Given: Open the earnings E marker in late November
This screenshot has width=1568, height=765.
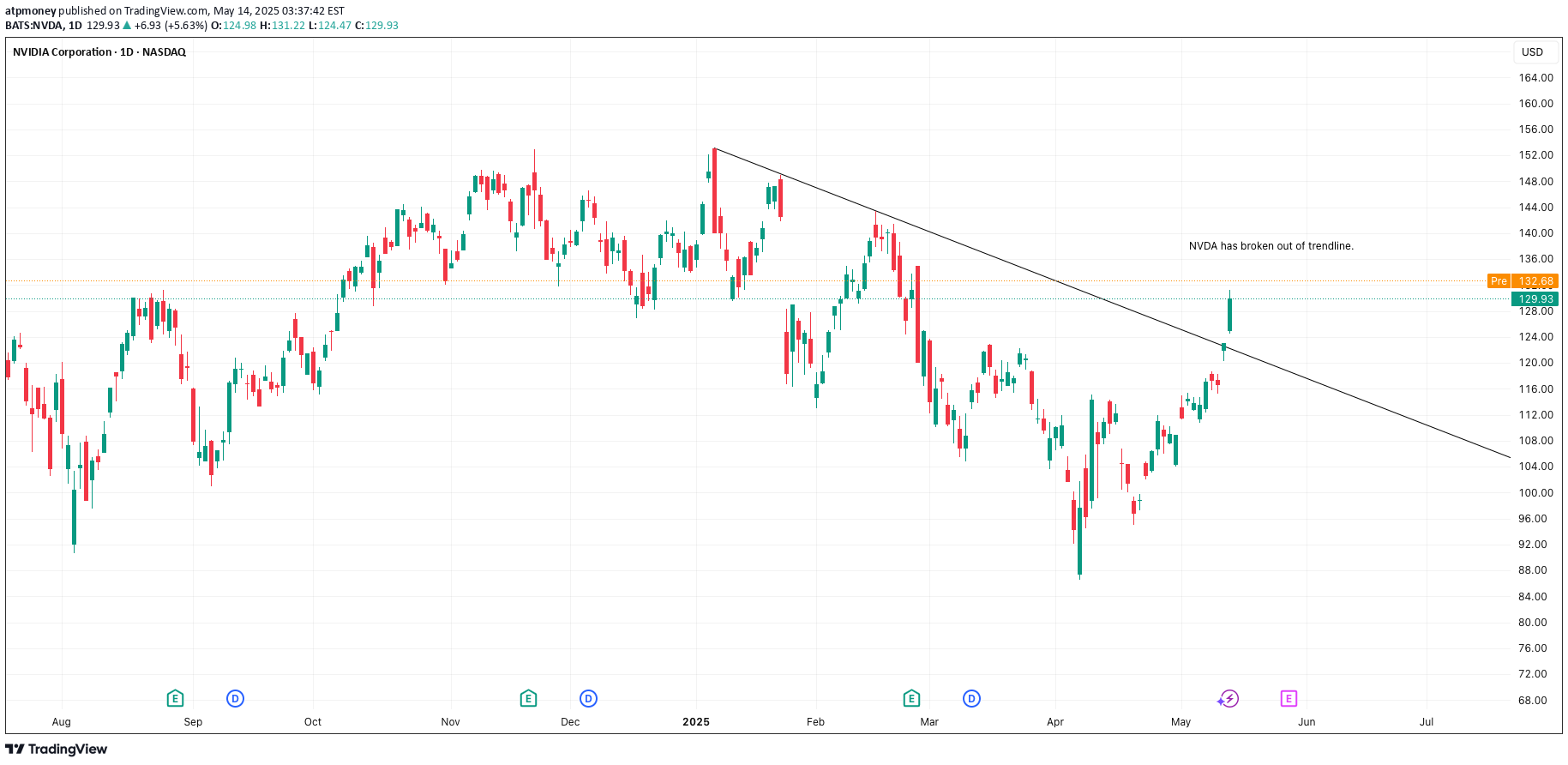Looking at the screenshot, I should [528, 699].
